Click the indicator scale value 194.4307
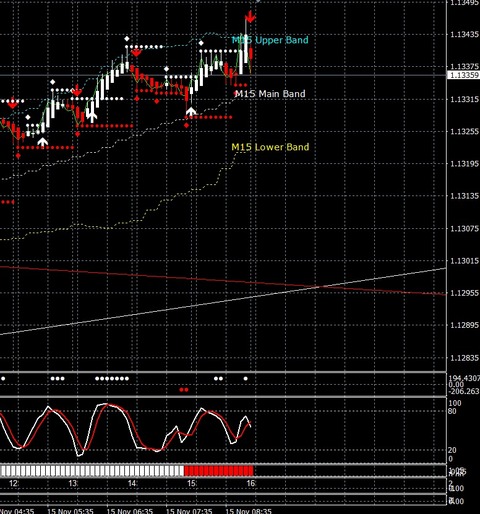The height and width of the screenshot is (514, 480). 464,378
